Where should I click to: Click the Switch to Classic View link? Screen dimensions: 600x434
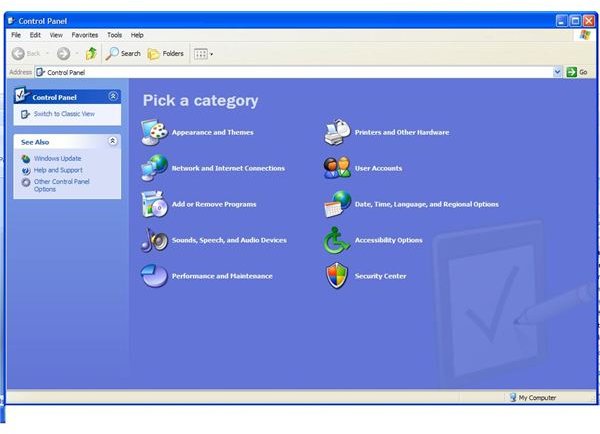(64, 114)
